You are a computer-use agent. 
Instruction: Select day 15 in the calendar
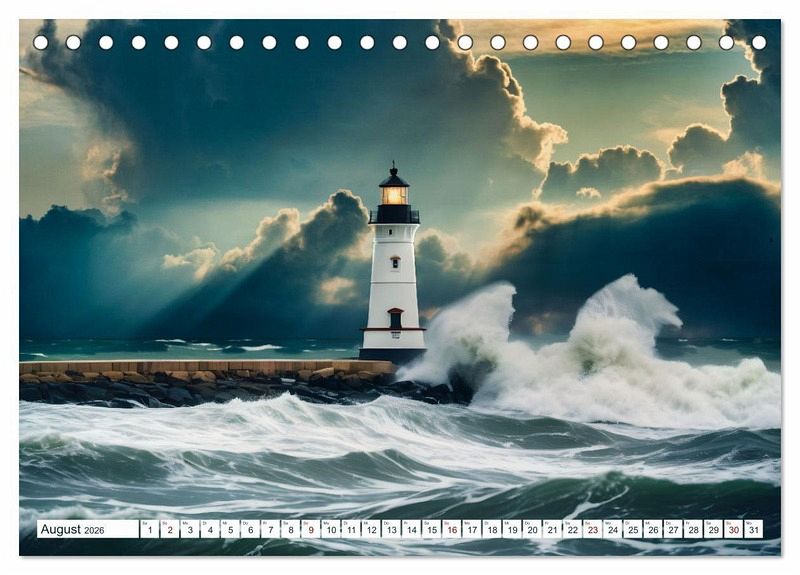pyautogui.click(x=431, y=530)
